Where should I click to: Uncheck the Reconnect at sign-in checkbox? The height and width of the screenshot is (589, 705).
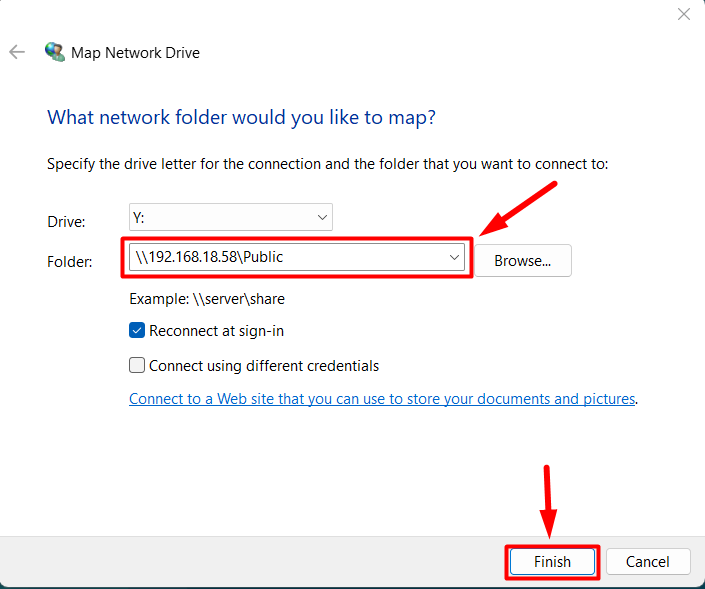pos(137,330)
